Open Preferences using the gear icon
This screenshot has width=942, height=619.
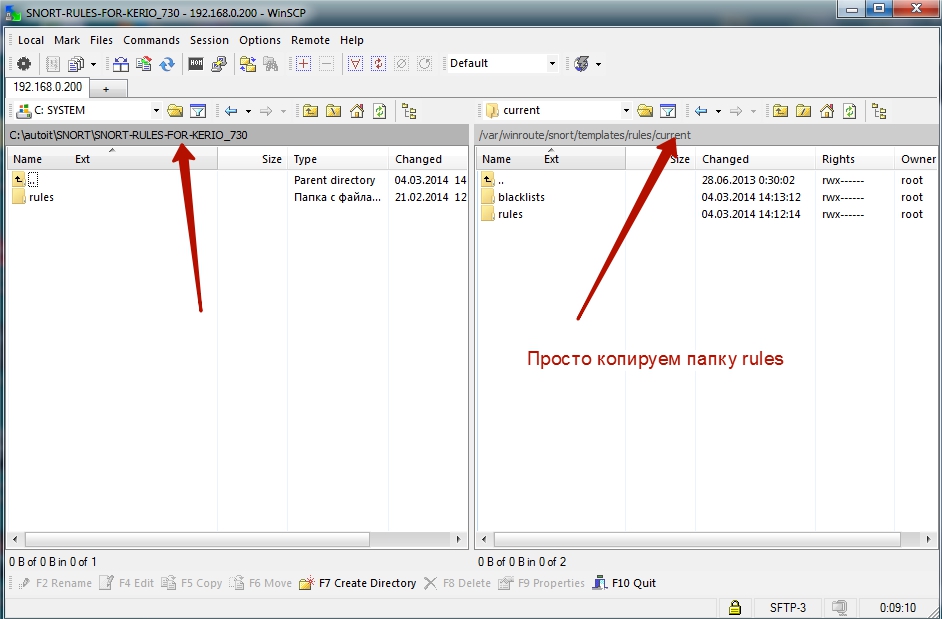click(23, 63)
